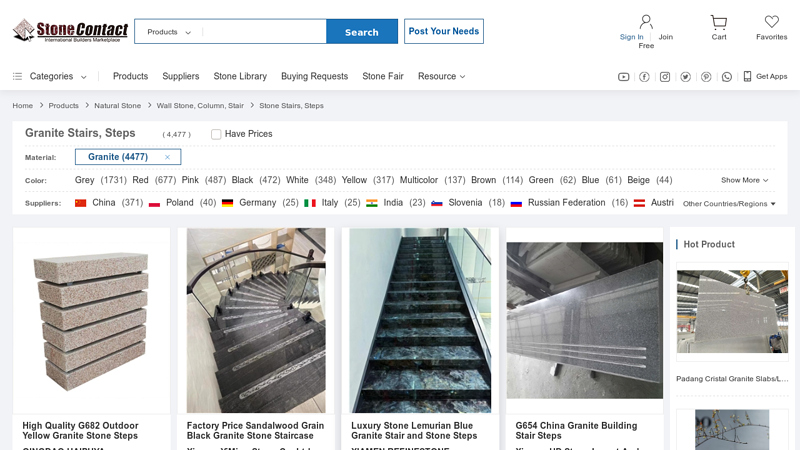Open the Stone Library menu item
Image resolution: width=800 pixels, height=450 pixels.
click(240, 76)
